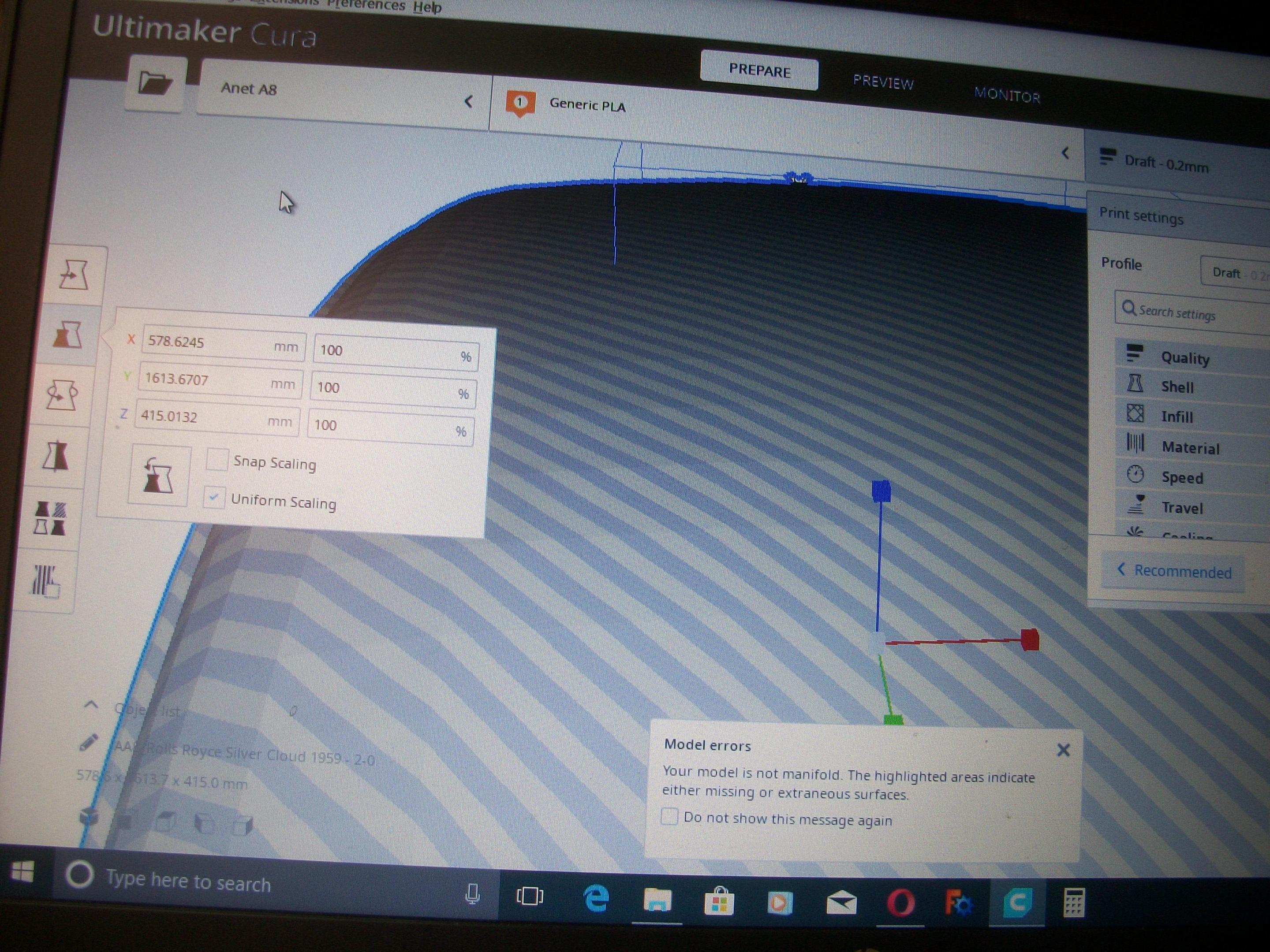This screenshot has height=952, width=1270.
Task: Open the Help menu
Action: (427, 7)
